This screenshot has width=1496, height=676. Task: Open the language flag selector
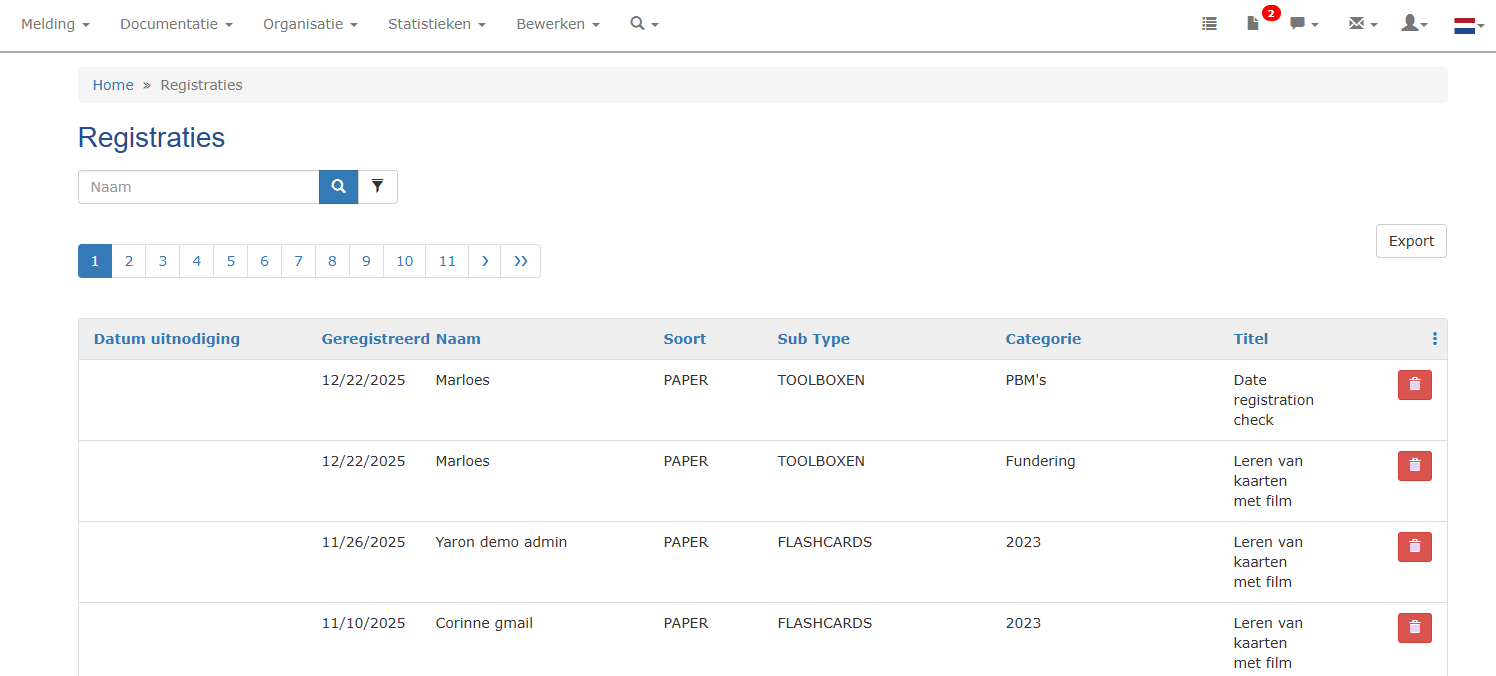pyautogui.click(x=1468, y=25)
